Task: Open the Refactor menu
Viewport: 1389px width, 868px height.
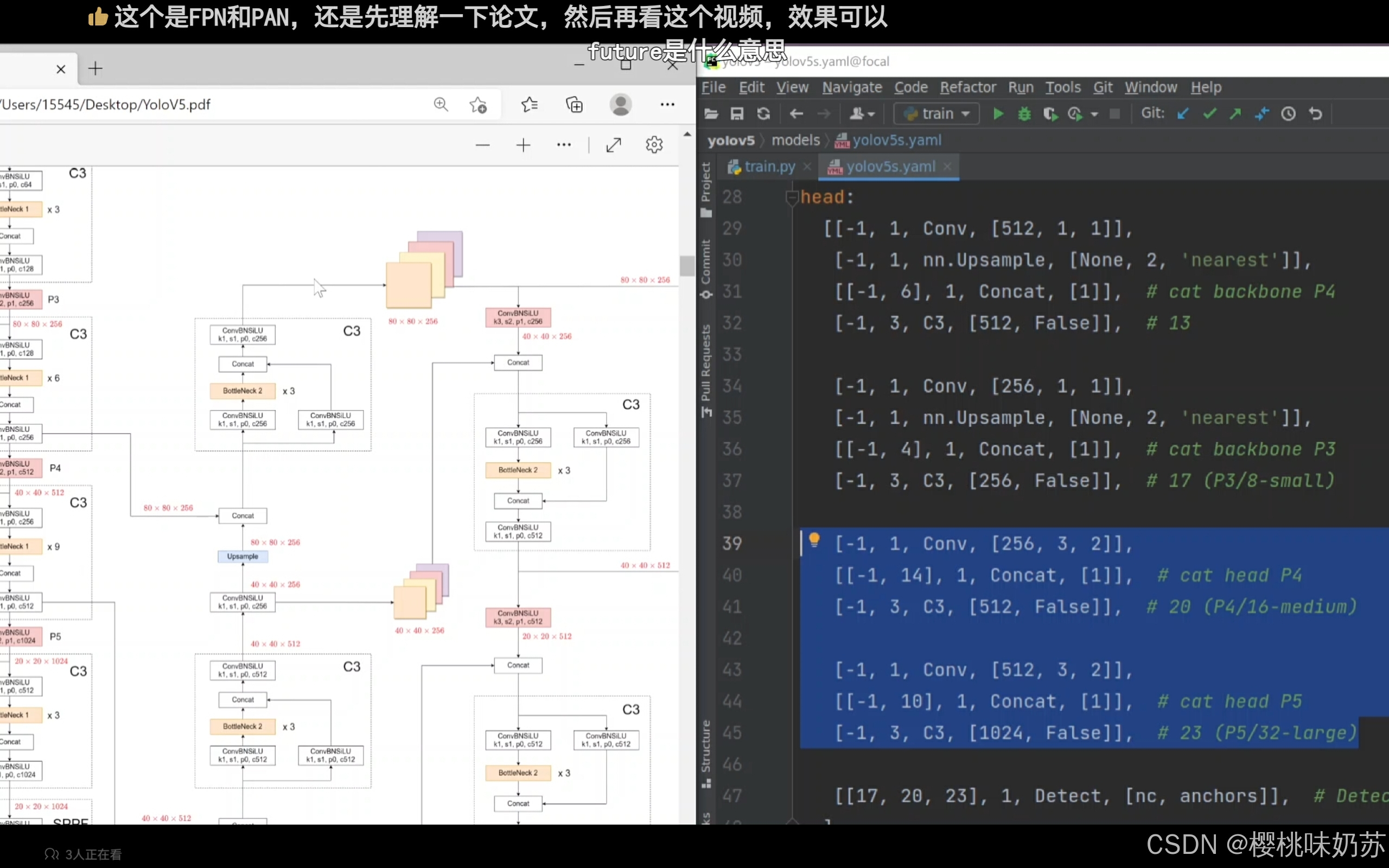Action: [x=968, y=87]
